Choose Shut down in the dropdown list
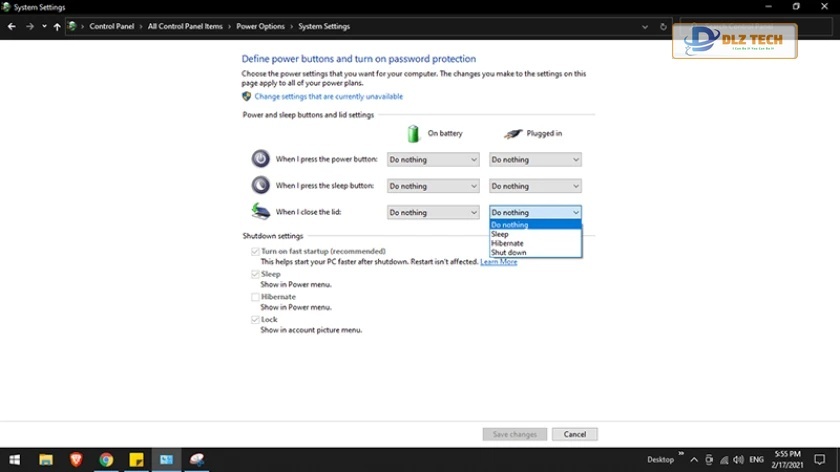 click(508, 253)
